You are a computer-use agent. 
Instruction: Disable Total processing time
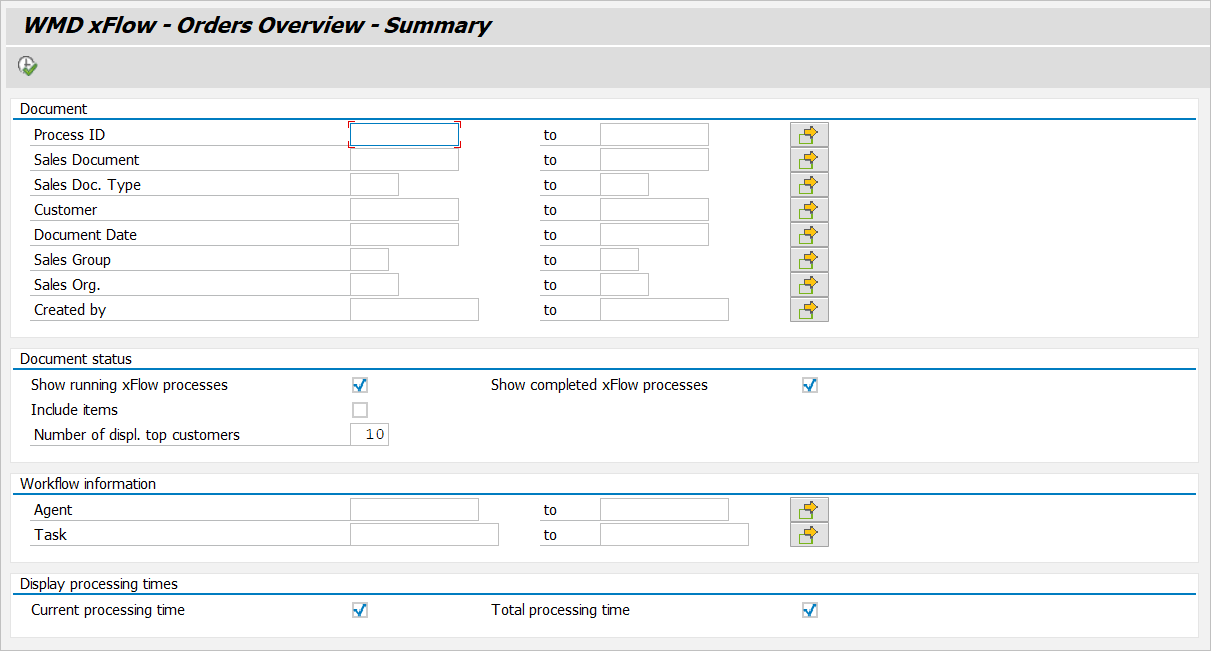pos(809,609)
